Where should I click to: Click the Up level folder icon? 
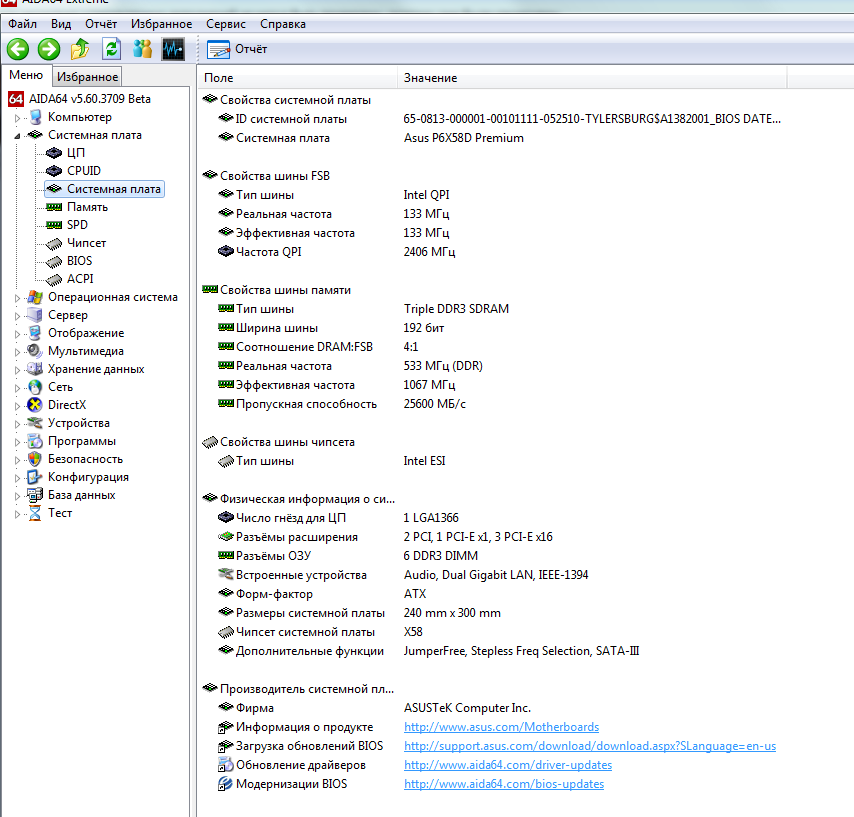pos(80,50)
